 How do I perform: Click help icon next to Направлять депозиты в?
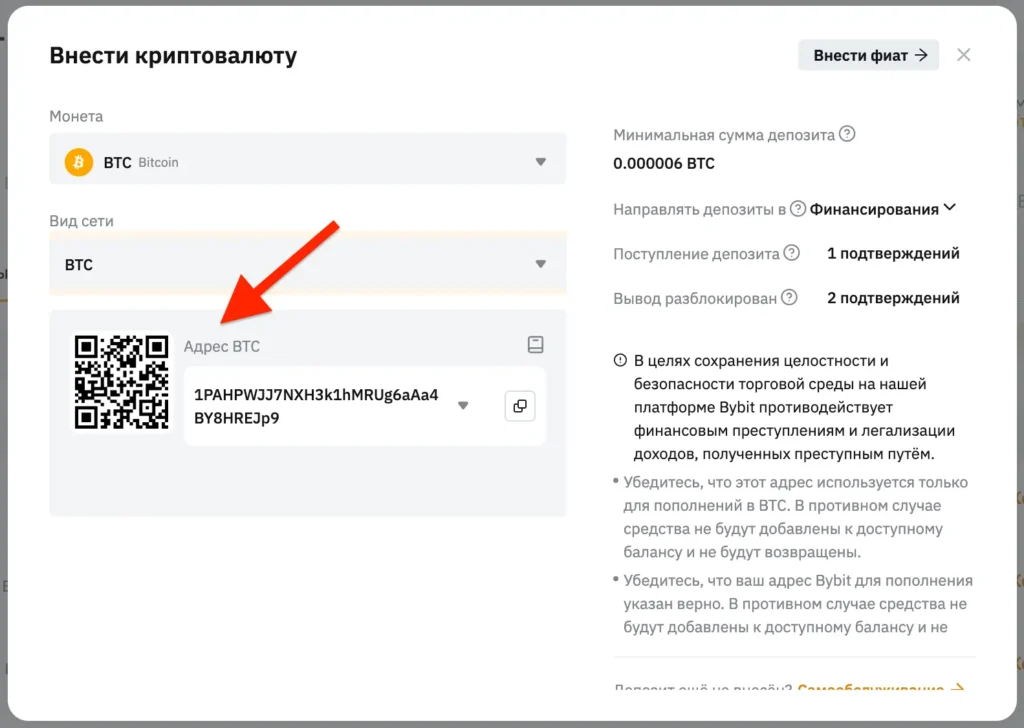[797, 208]
